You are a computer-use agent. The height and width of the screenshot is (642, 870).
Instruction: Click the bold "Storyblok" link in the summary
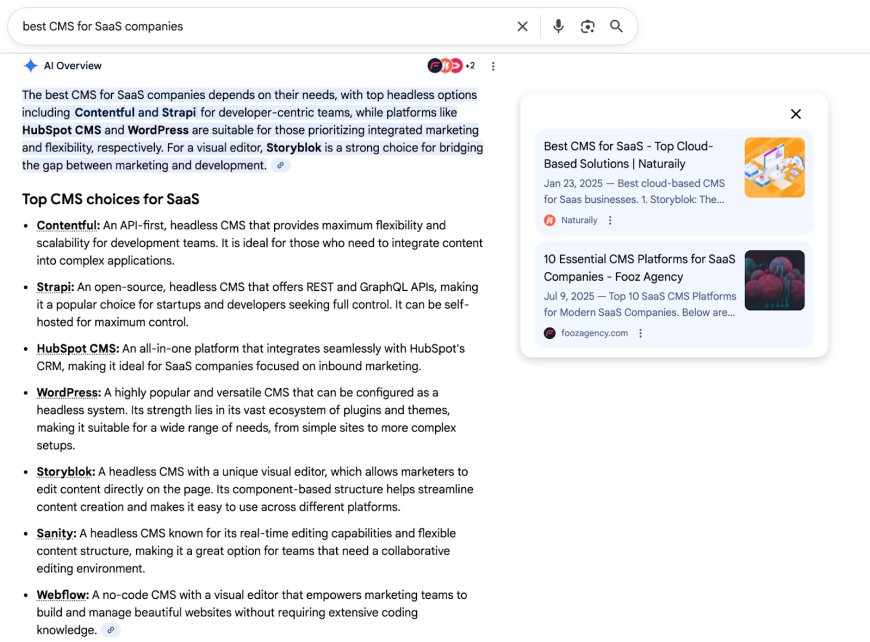pyautogui.click(x=296, y=148)
